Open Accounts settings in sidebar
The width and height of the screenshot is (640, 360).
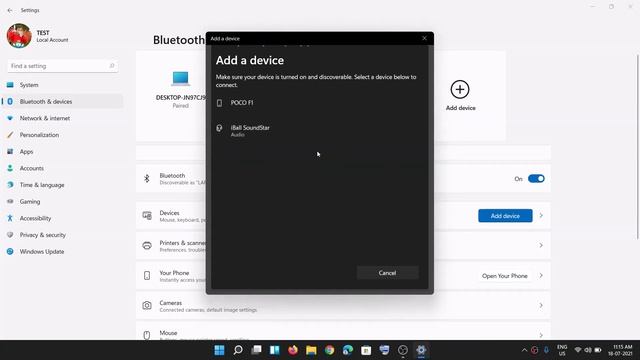62,168
